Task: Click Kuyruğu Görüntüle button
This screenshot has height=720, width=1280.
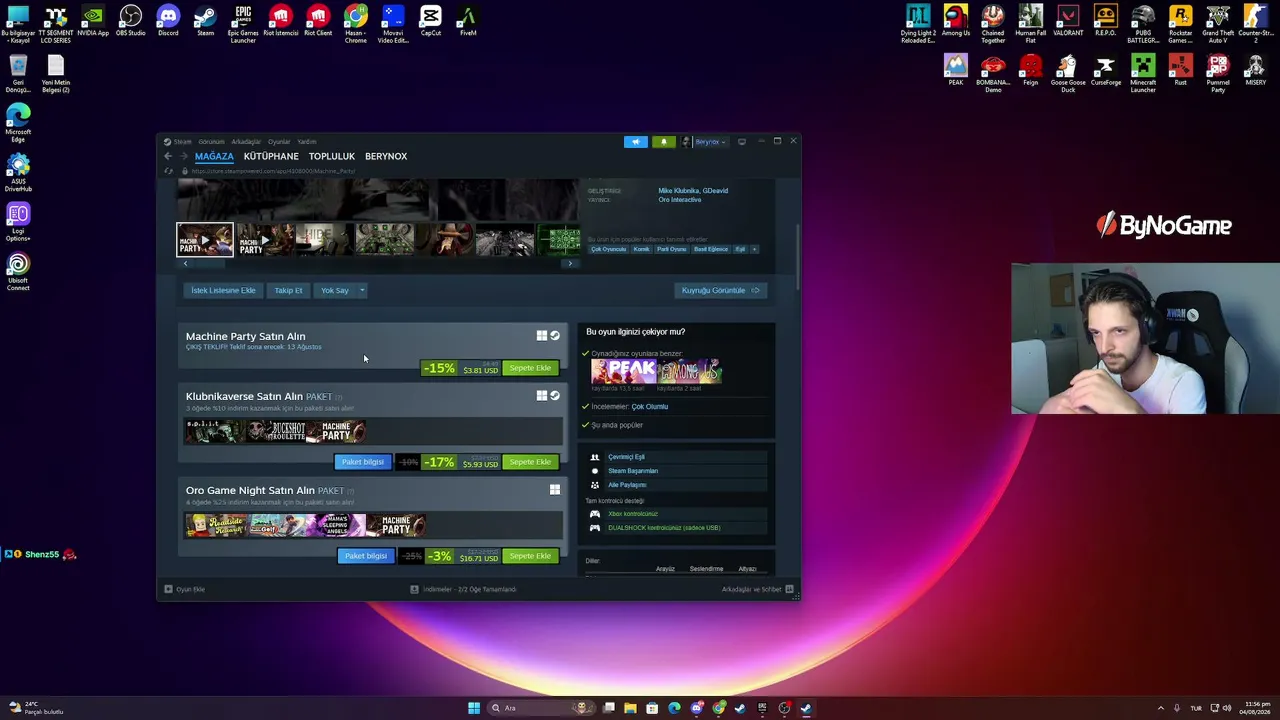Action: 720,290
